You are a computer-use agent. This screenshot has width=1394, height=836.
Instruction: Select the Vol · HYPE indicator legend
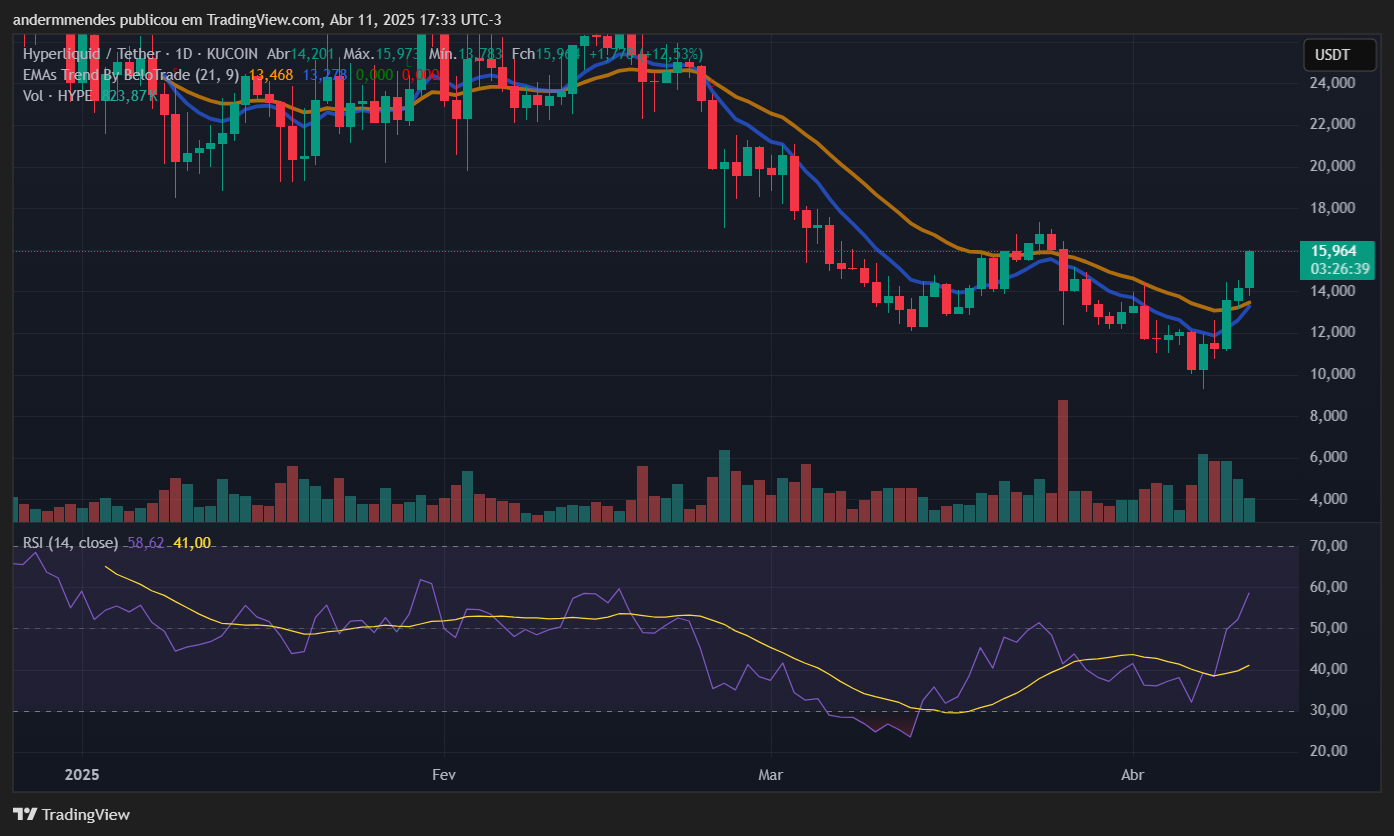point(57,95)
